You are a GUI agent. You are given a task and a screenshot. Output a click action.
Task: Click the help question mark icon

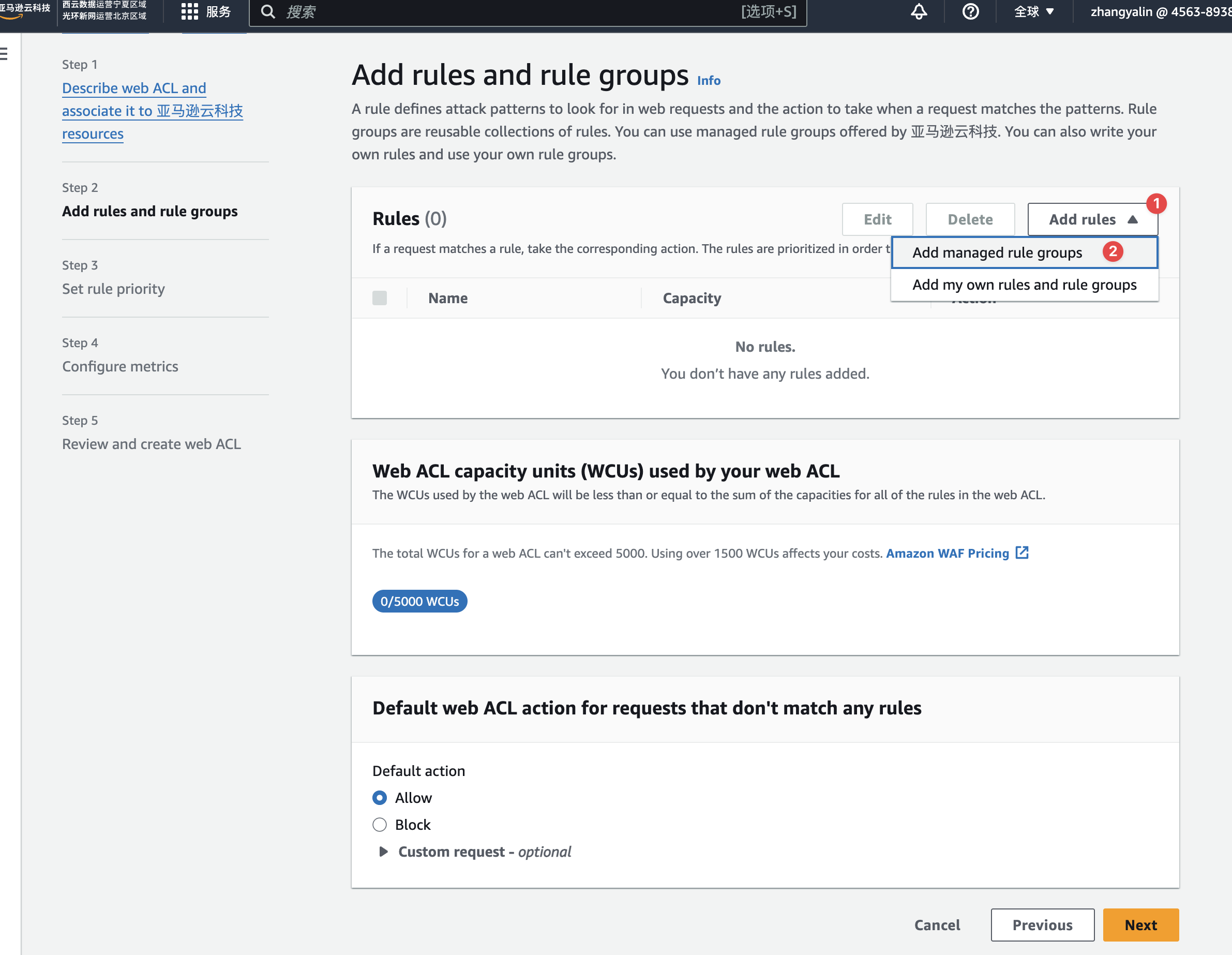click(x=970, y=11)
